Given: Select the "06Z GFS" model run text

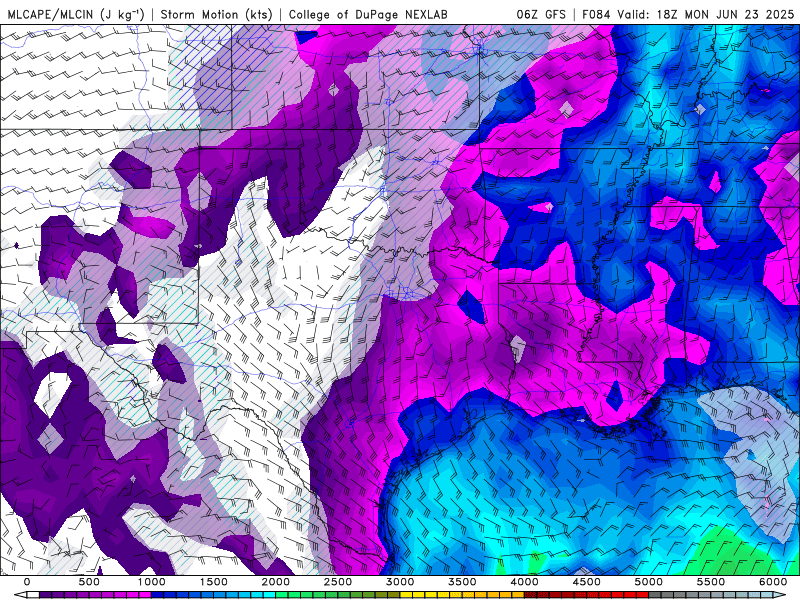Looking at the screenshot, I should tap(541, 14).
